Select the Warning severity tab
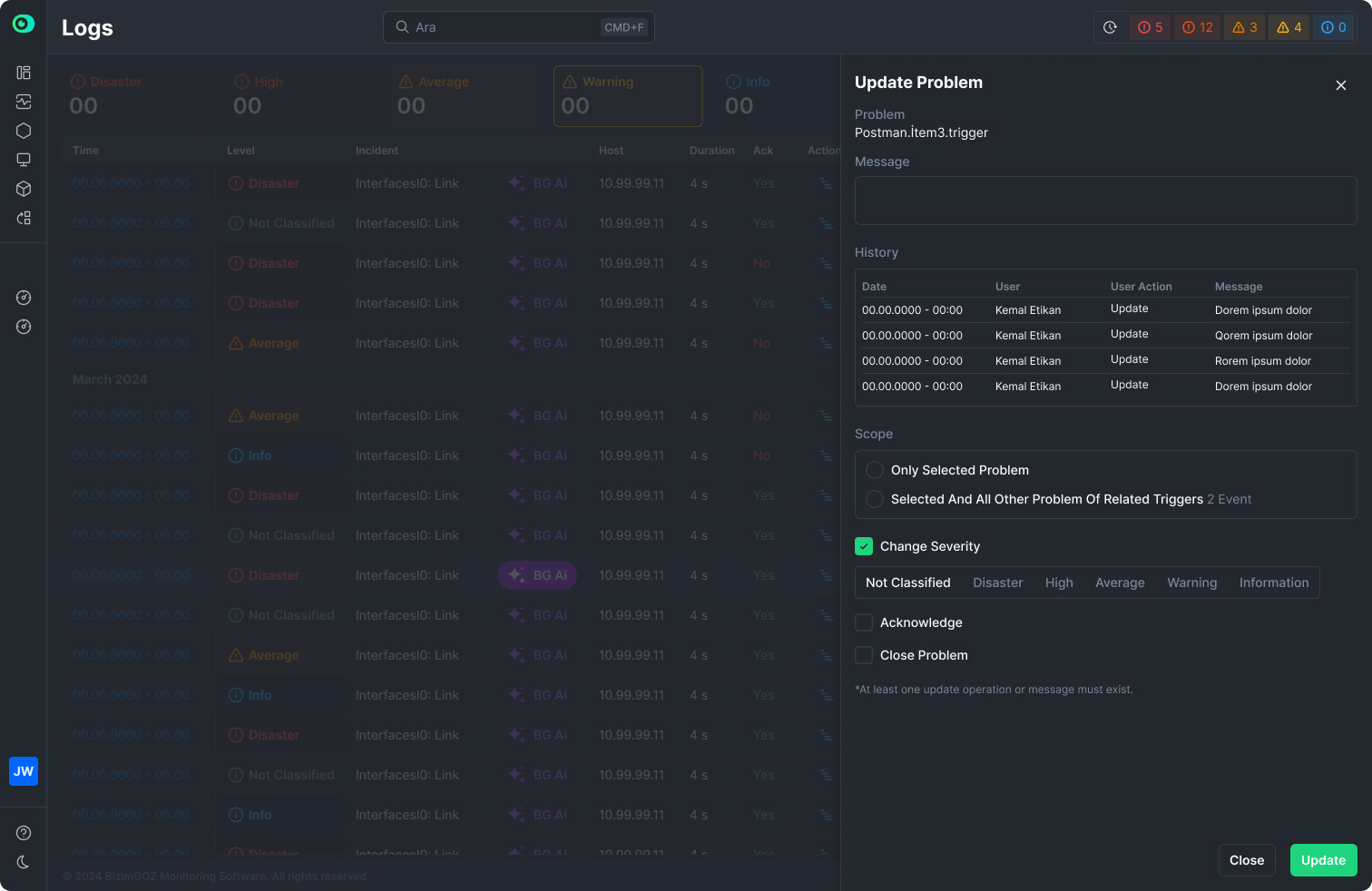 1192,583
